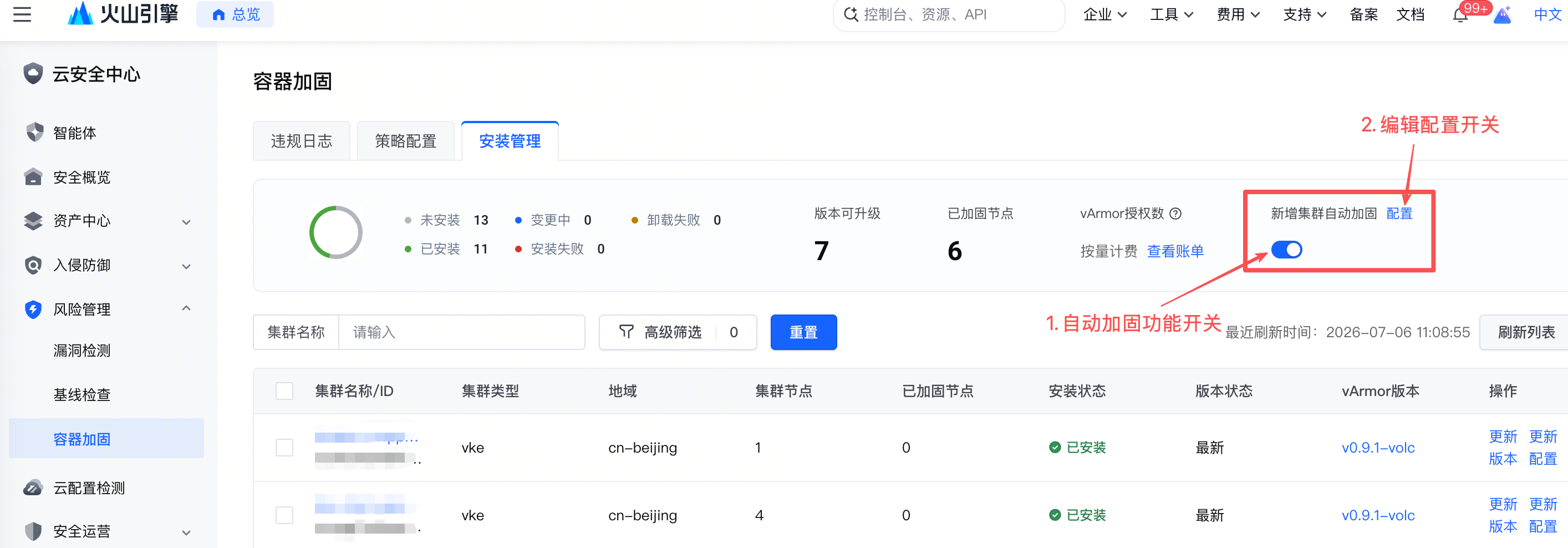Open the 高级筛选 filter button
The height and width of the screenshot is (548, 1568).
pos(678,332)
